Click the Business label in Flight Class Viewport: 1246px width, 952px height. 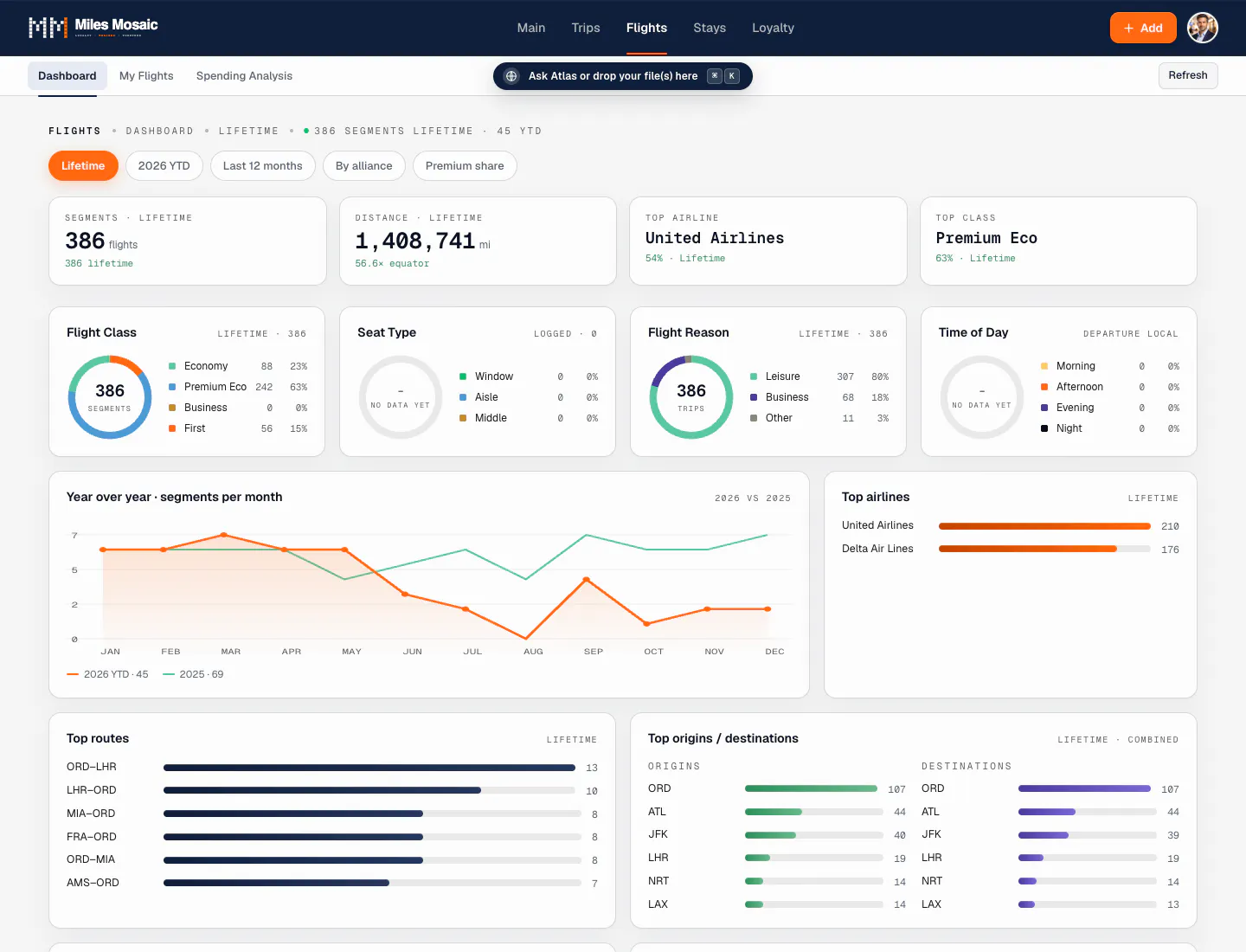point(206,408)
